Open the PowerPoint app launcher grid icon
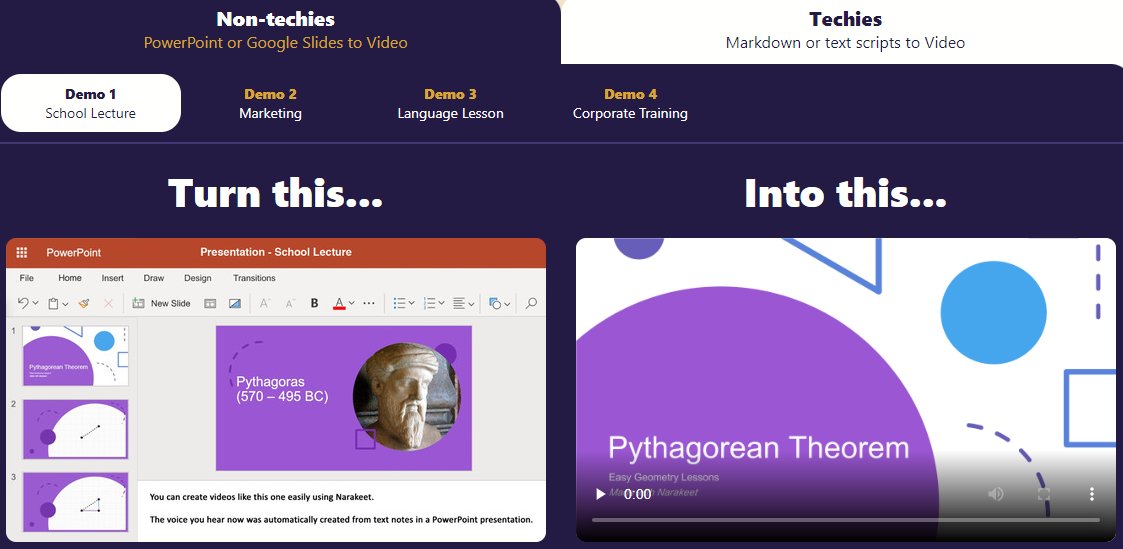Screen dimensions: 1123x549 pos(21,252)
